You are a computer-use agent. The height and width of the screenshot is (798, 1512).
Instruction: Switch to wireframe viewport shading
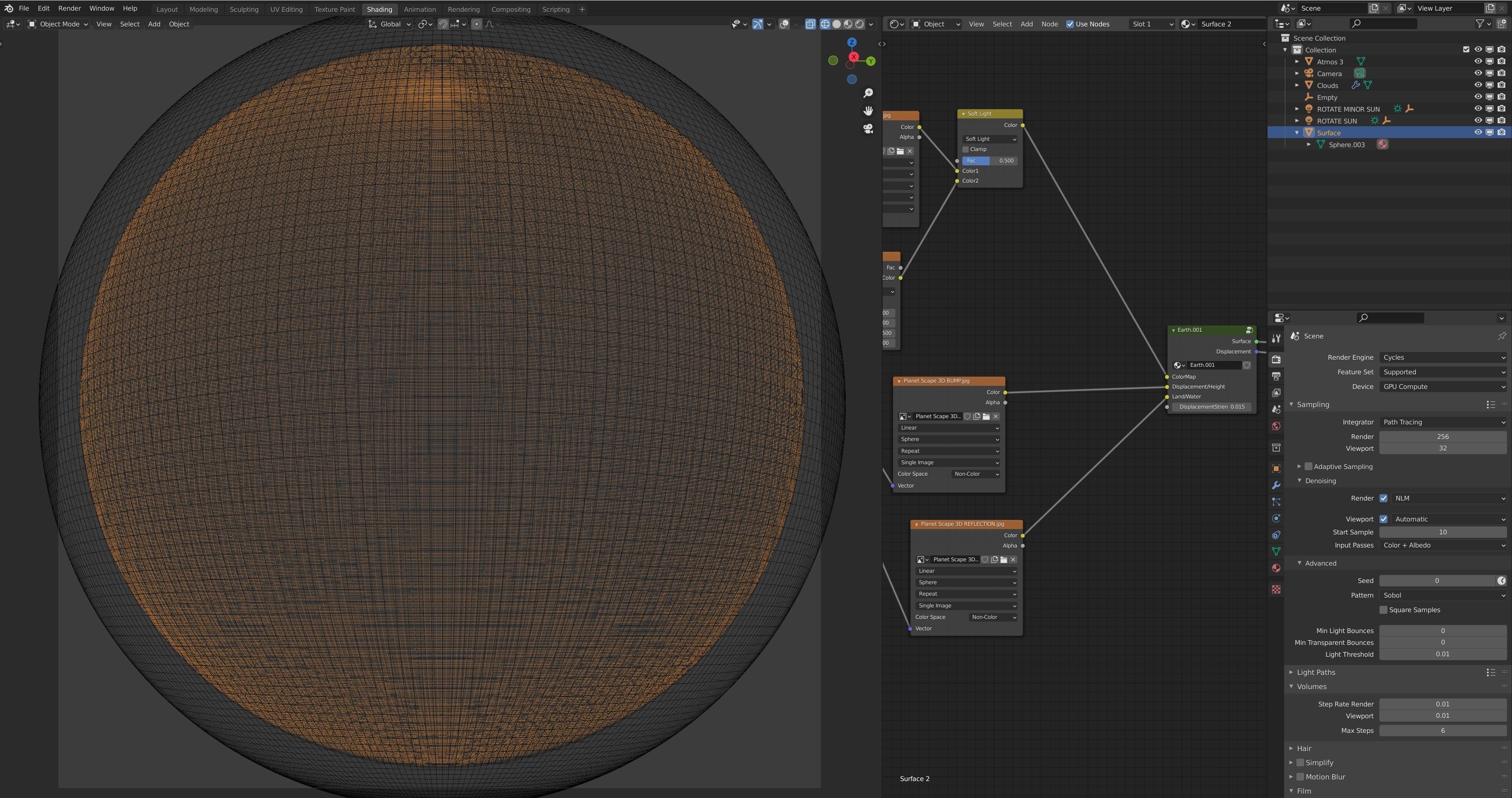pyautogui.click(x=825, y=24)
